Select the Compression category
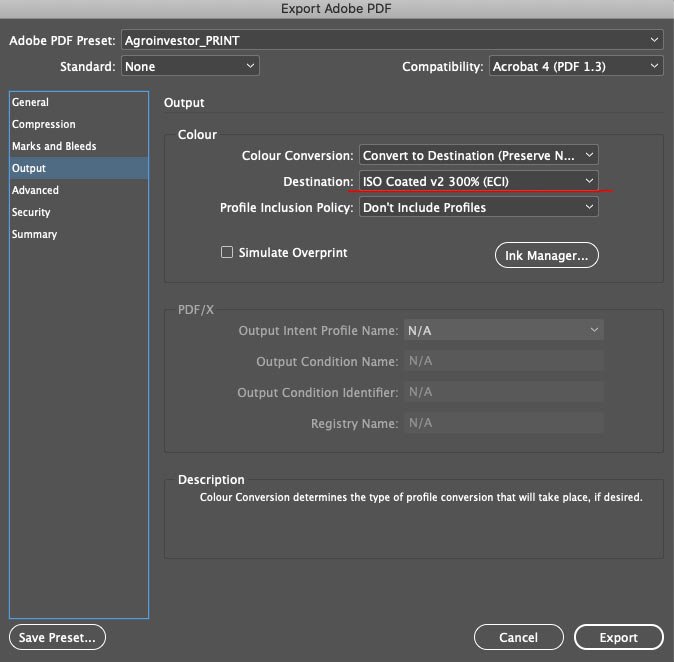 [x=79, y=124]
